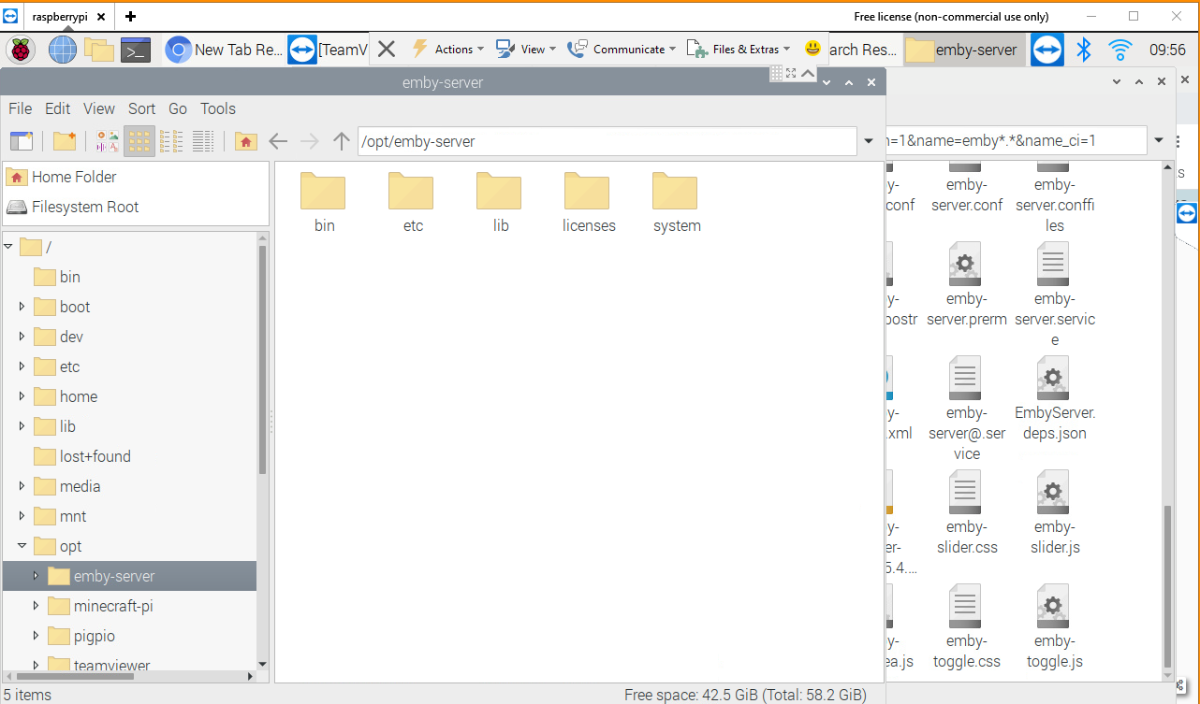Screen dimensions: 1200x704
Task: Navigate back with the left arrow
Action: tap(278, 142)
